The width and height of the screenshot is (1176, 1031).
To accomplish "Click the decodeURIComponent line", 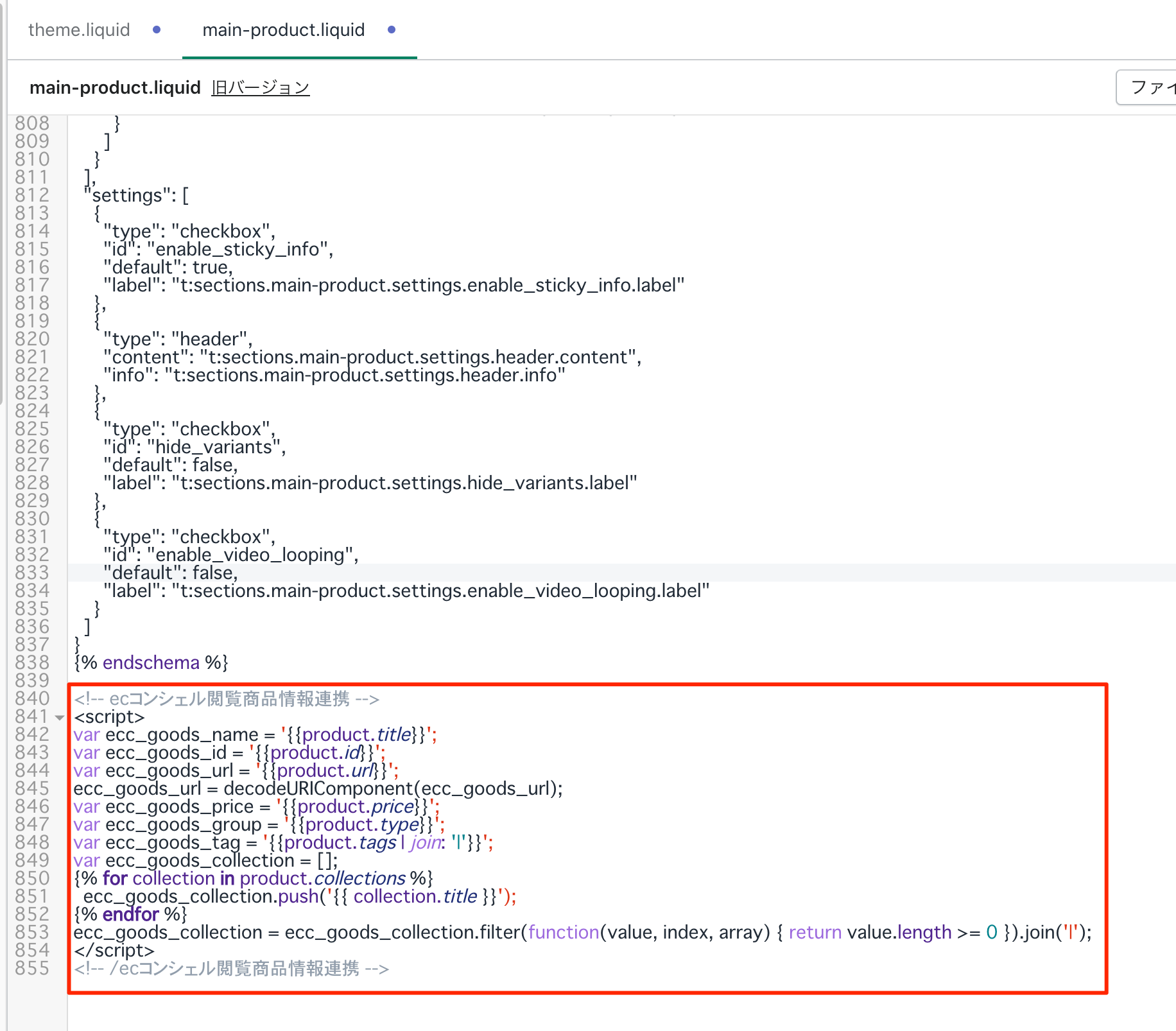I will coord(318,788).
